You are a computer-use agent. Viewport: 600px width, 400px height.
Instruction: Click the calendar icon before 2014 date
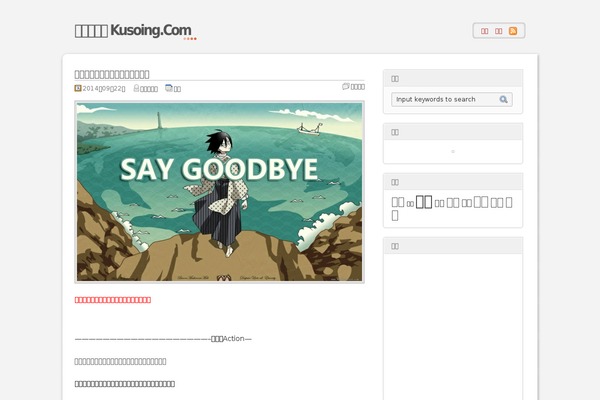[78, 88]
